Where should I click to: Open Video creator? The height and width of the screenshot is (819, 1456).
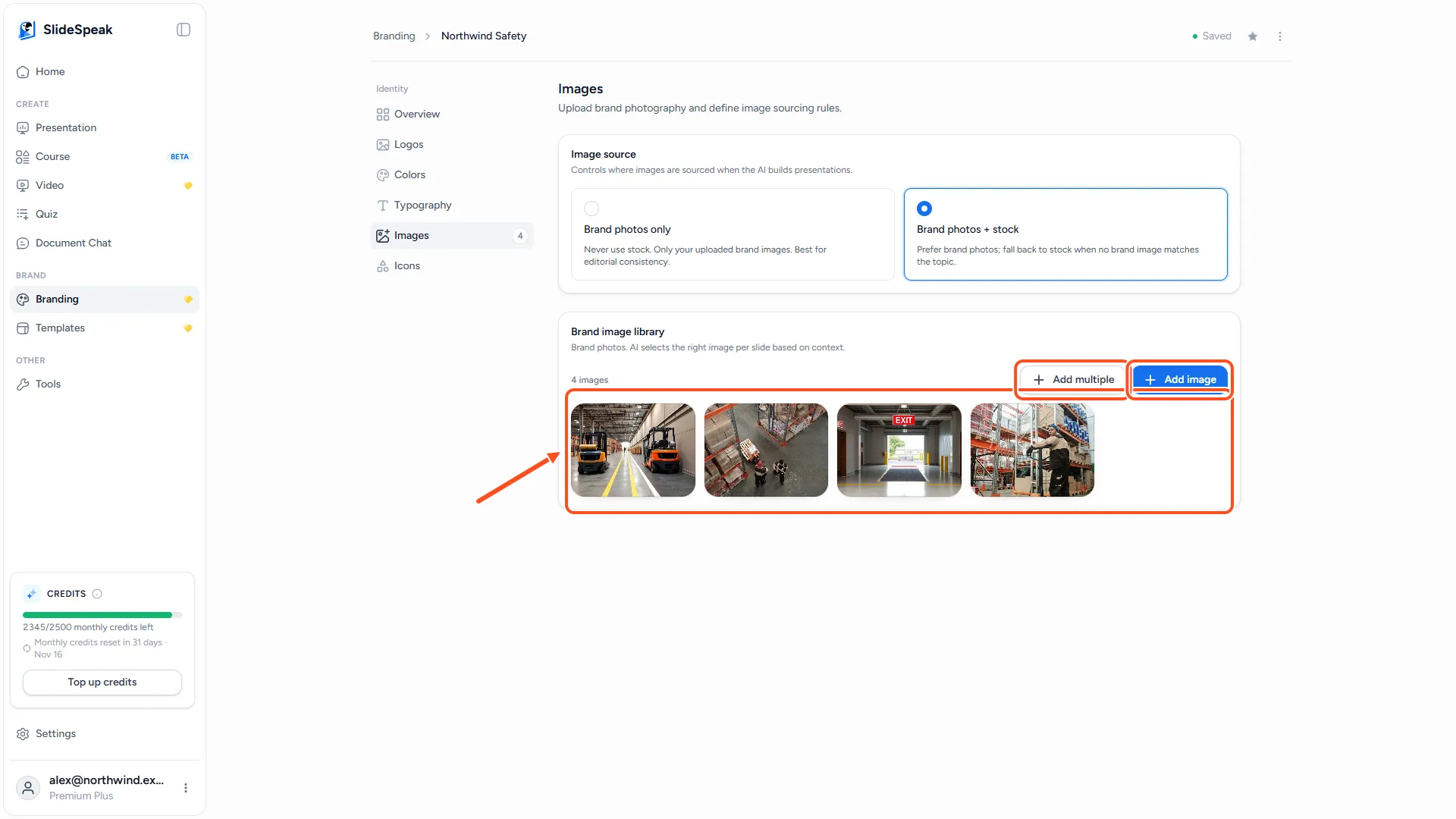105,185
